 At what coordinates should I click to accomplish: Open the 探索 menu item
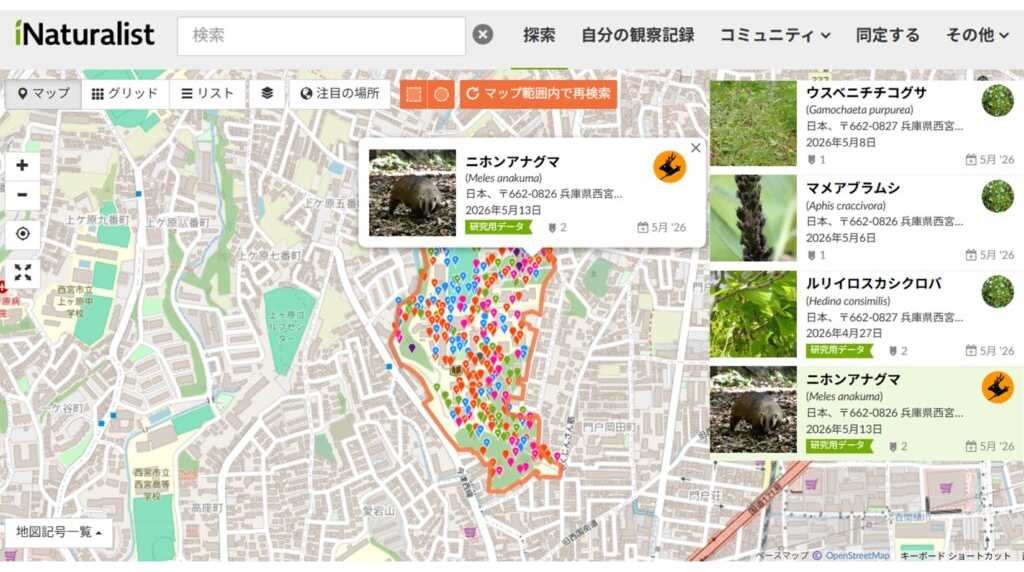tap(539, 35)
